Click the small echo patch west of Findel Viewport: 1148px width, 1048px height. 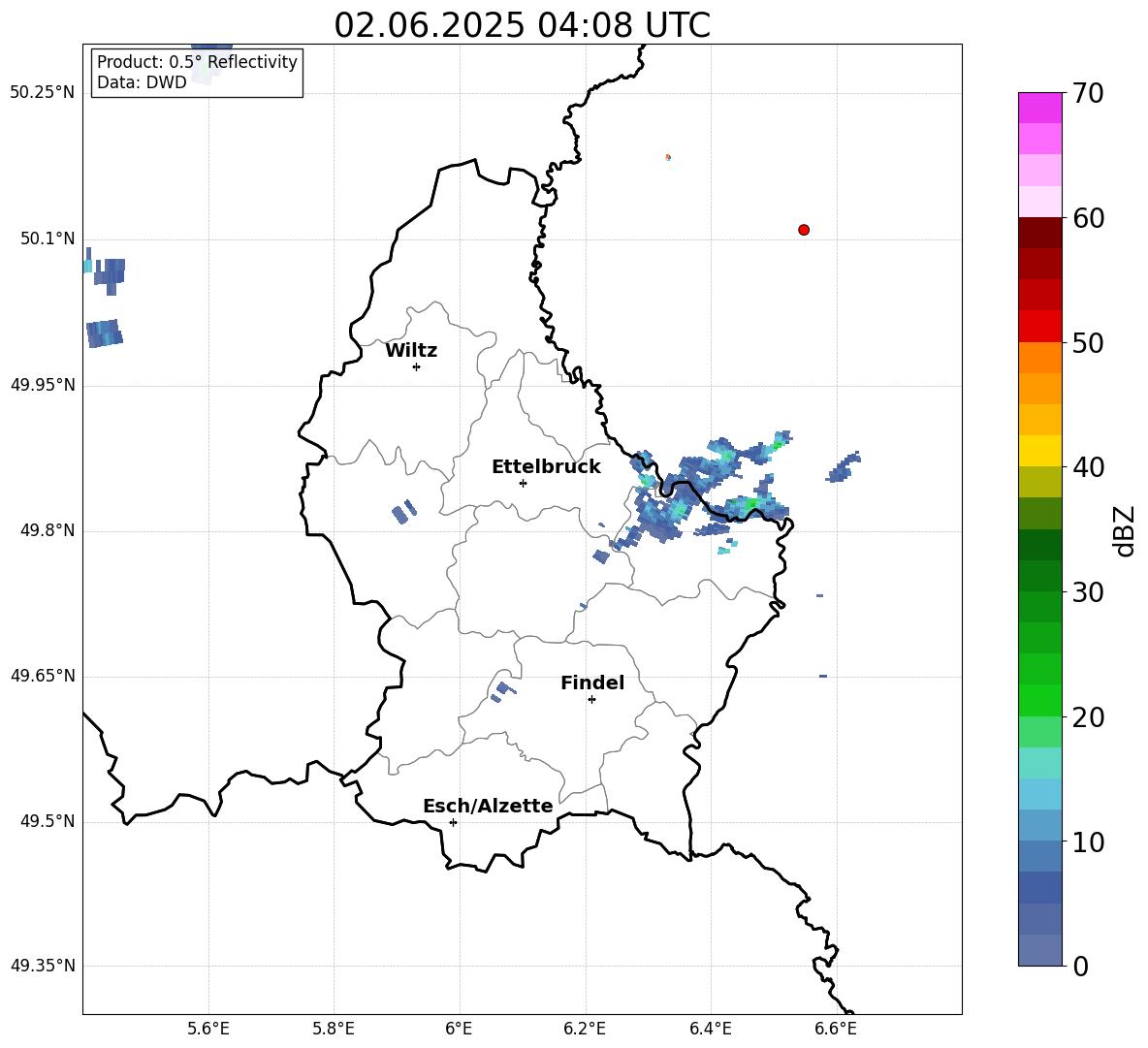click(x=504, y=691)
